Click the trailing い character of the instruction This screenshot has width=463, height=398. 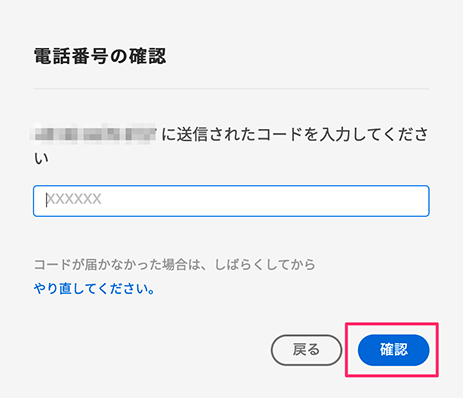[x=41, y=158]
